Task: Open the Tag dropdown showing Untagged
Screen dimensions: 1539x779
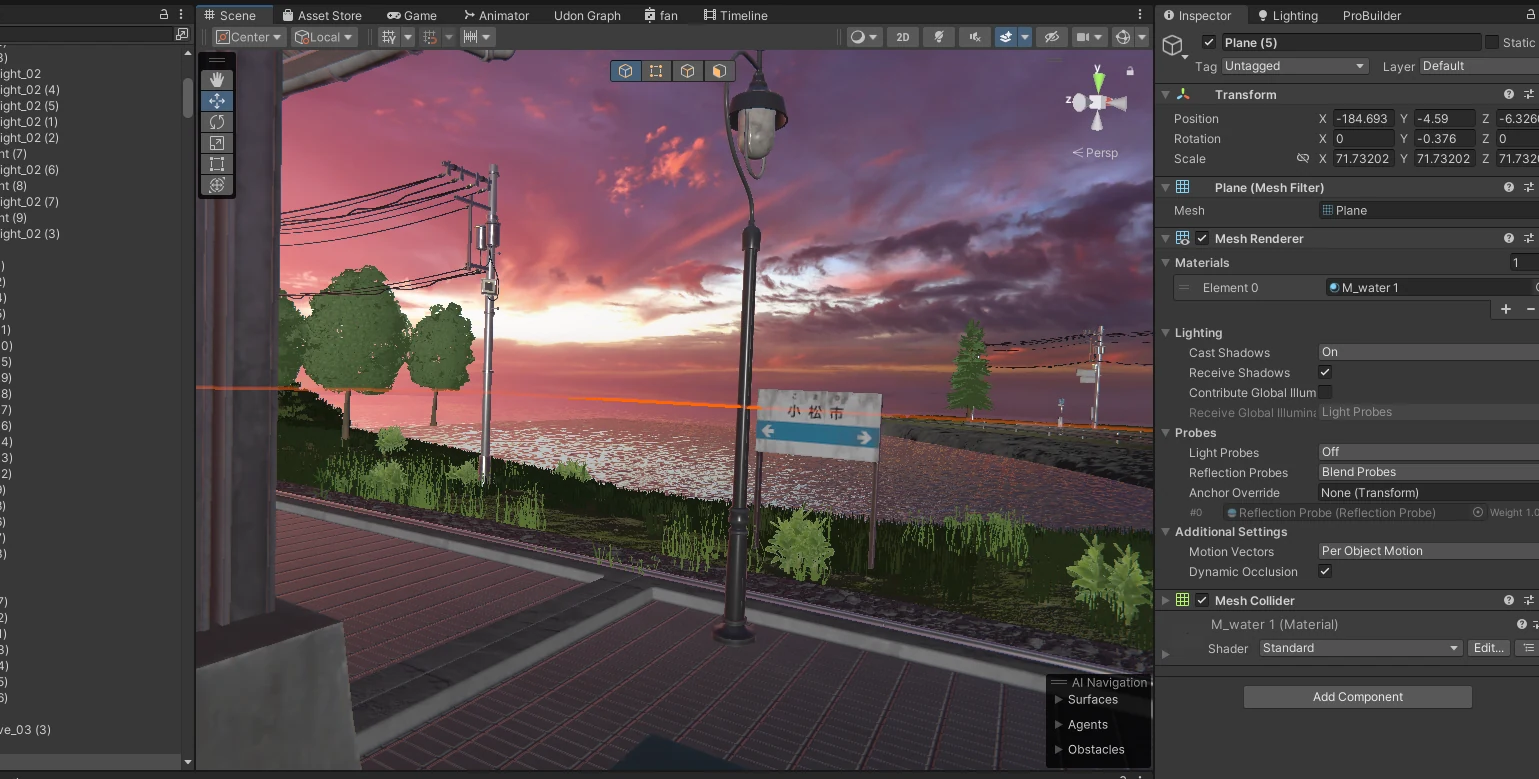Action: [x=1295, y=66]
